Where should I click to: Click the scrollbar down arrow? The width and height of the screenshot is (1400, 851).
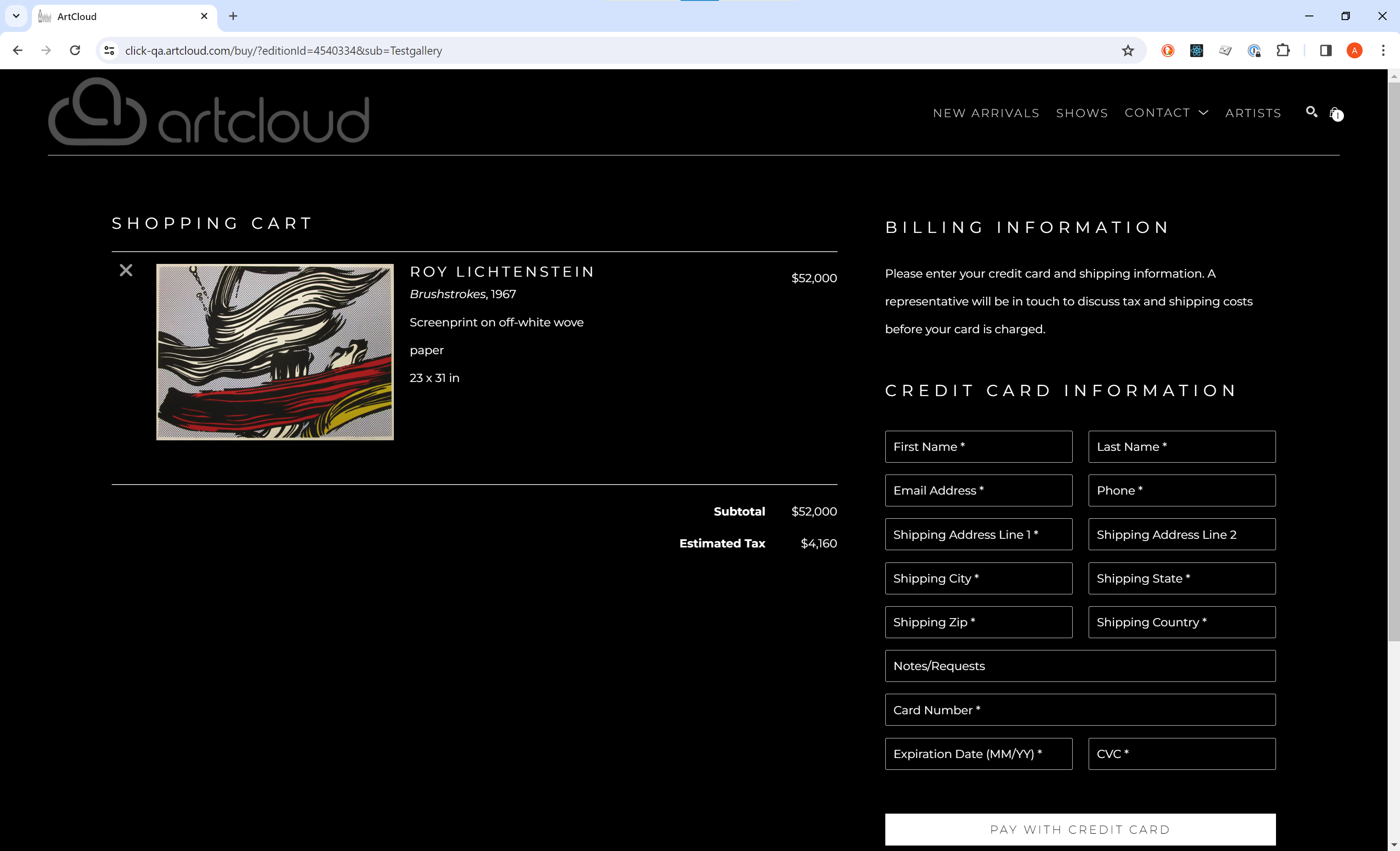(1394, 845)
